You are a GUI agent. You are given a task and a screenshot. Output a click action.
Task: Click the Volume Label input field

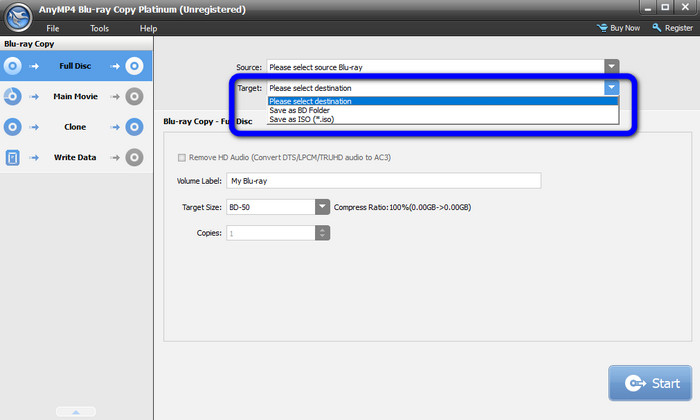coord(383,181)
